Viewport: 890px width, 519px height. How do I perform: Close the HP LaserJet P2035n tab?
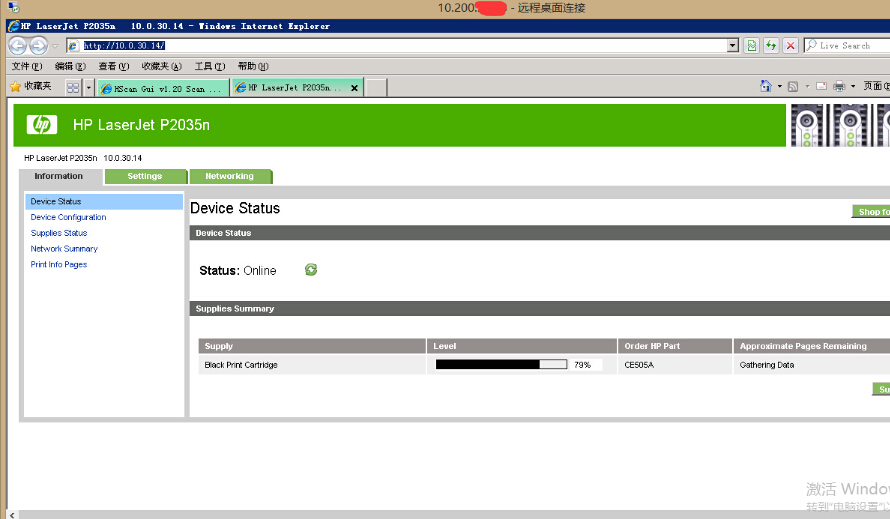coord(354,88)
